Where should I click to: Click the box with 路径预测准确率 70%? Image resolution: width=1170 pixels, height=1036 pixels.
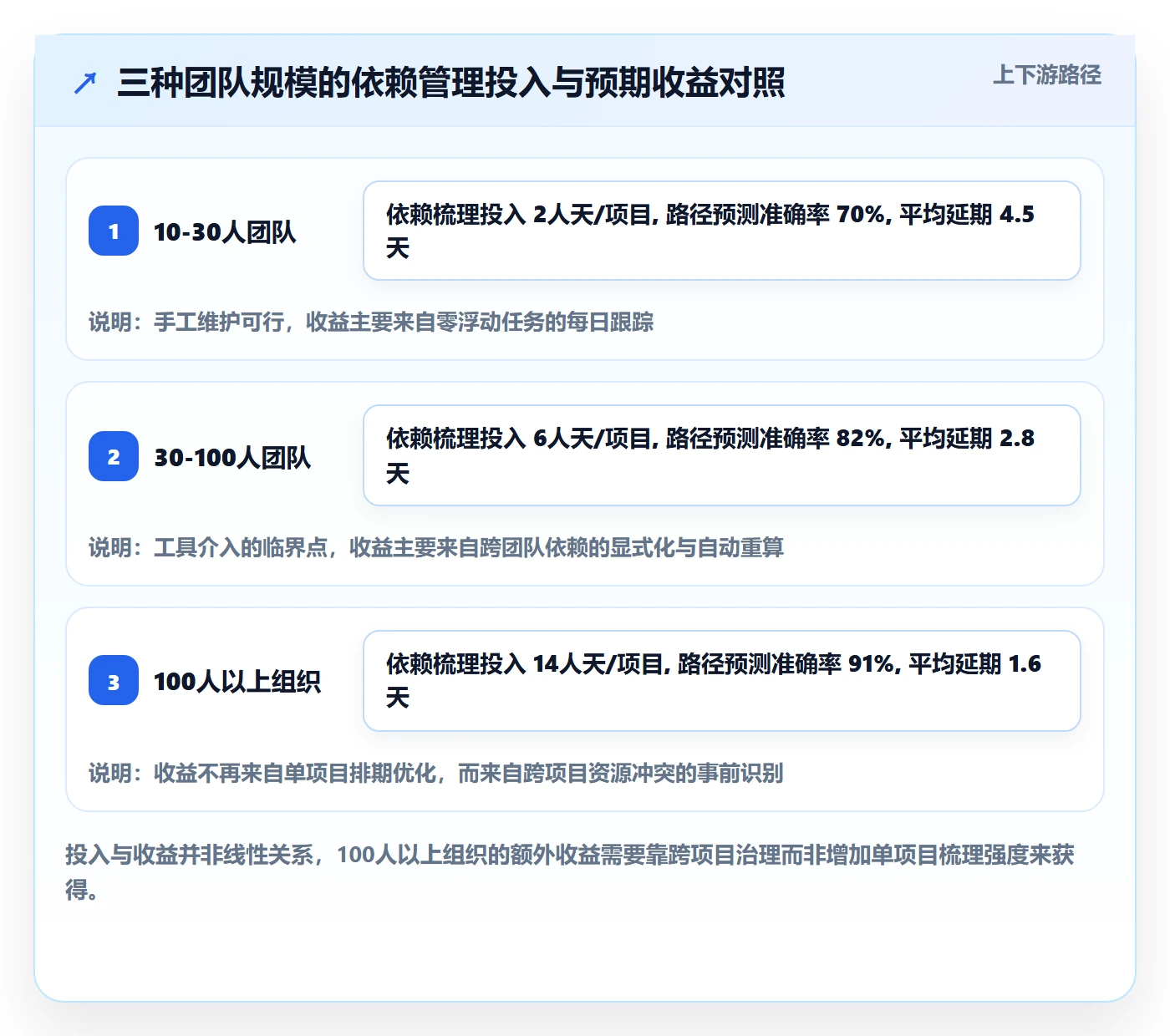point(722,231)
